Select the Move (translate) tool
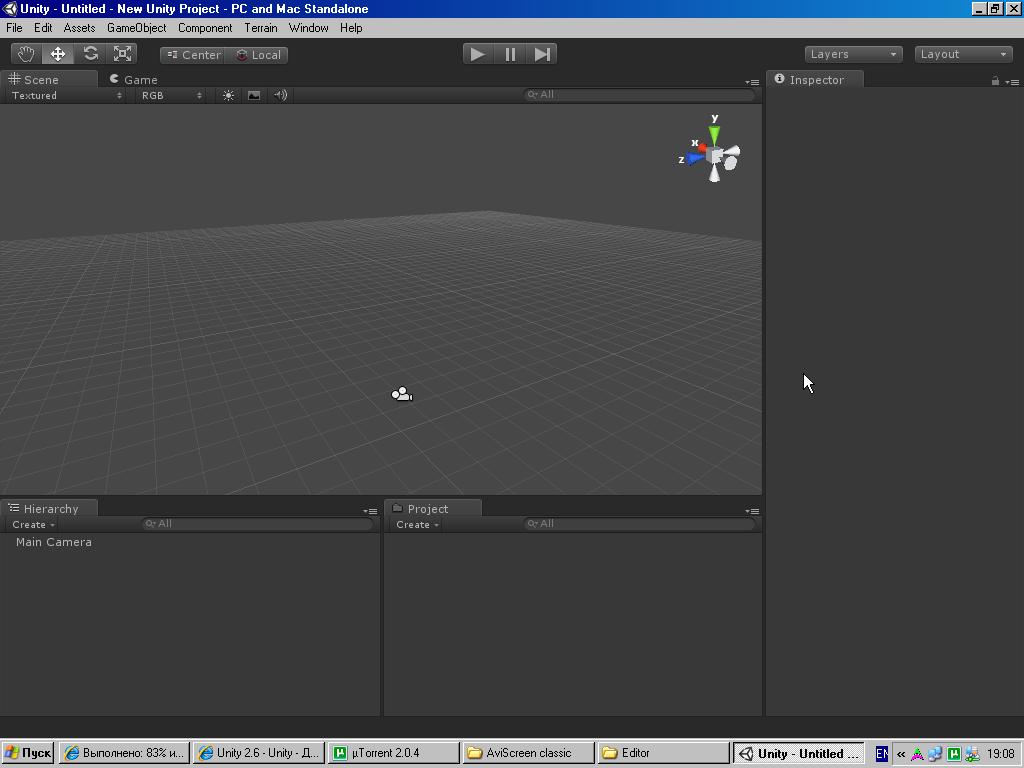 [x=58, y=54]
